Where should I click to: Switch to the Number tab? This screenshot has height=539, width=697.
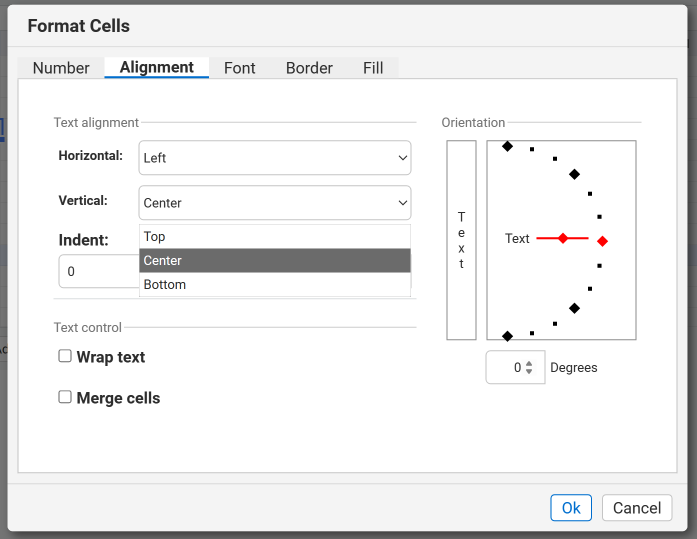[61, 68]
